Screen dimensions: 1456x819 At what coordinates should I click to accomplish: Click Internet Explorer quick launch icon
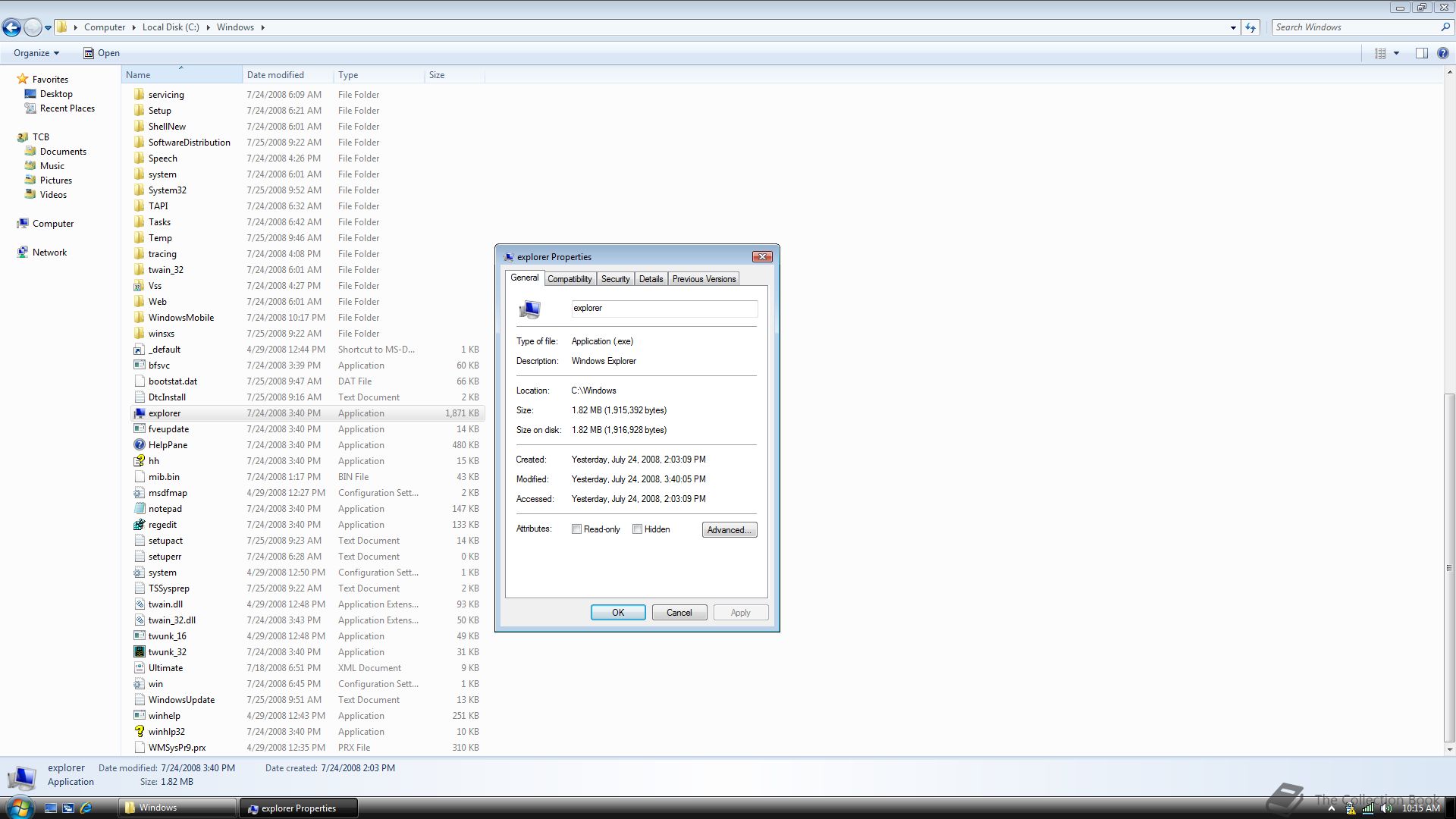(86, 808)
